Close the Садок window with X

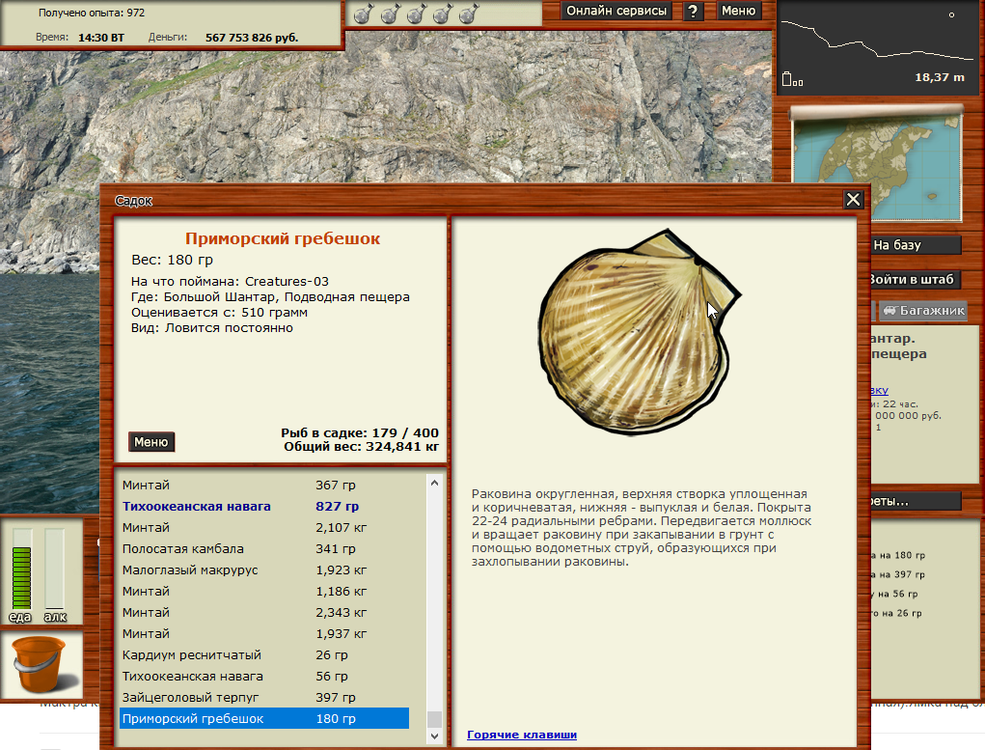click(853, 200)
